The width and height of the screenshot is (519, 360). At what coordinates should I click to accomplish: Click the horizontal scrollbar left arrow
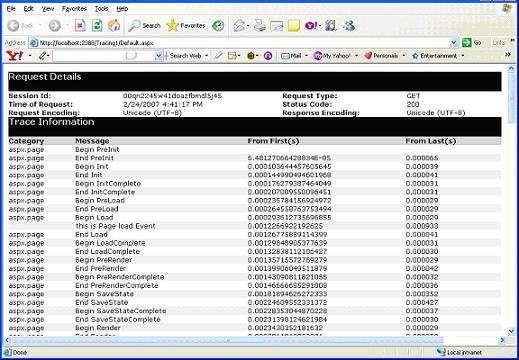[7, 340]
